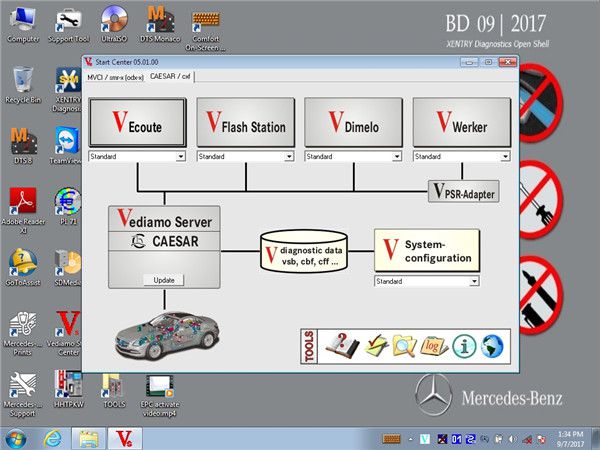This screenshot has height=450, width=600.
Task: Click the PSR-Adapter button
Action: 462,192
